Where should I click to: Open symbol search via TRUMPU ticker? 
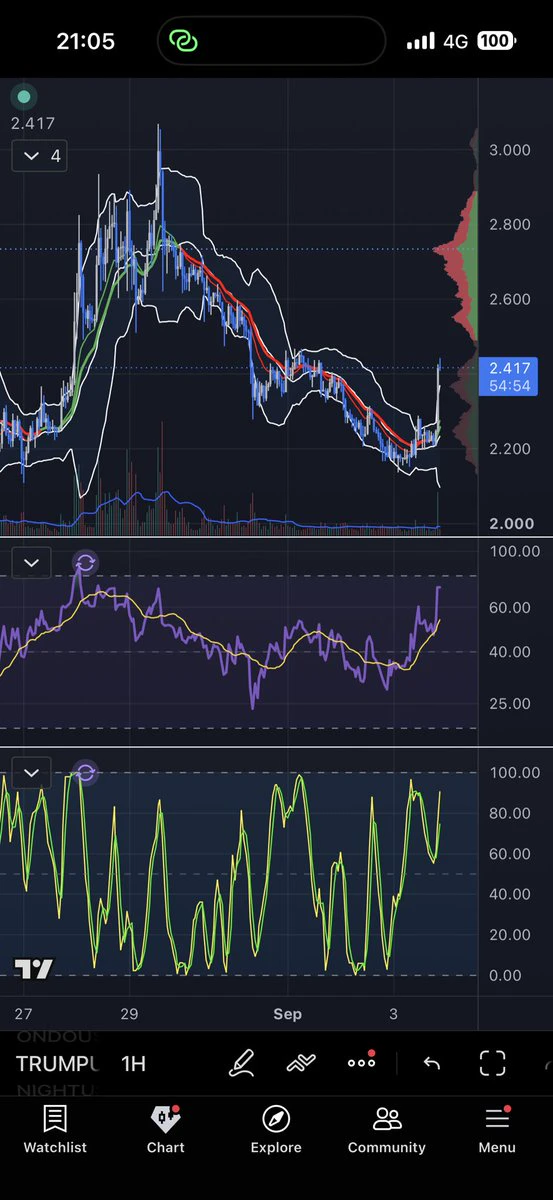pyautogui.click(x=58, y=1063)
